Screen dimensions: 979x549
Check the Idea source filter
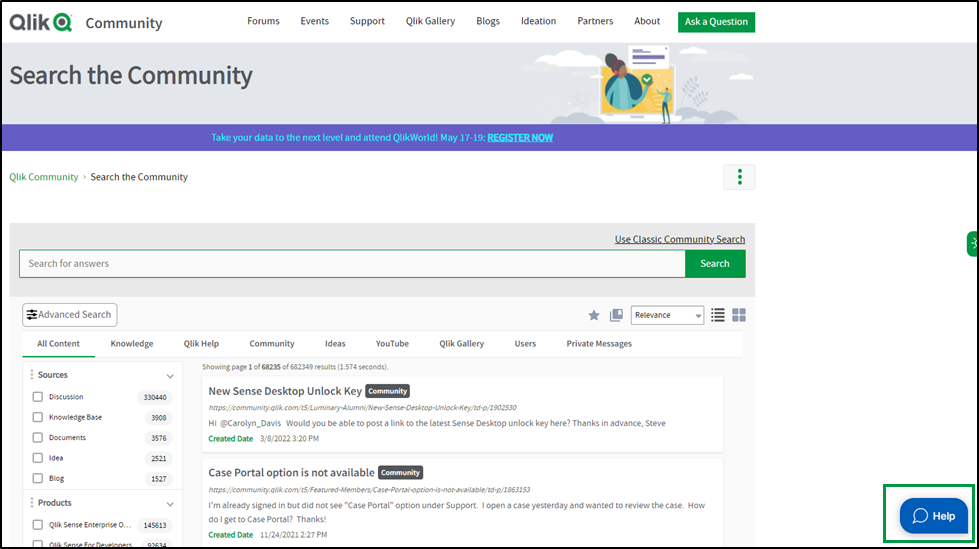37,458
